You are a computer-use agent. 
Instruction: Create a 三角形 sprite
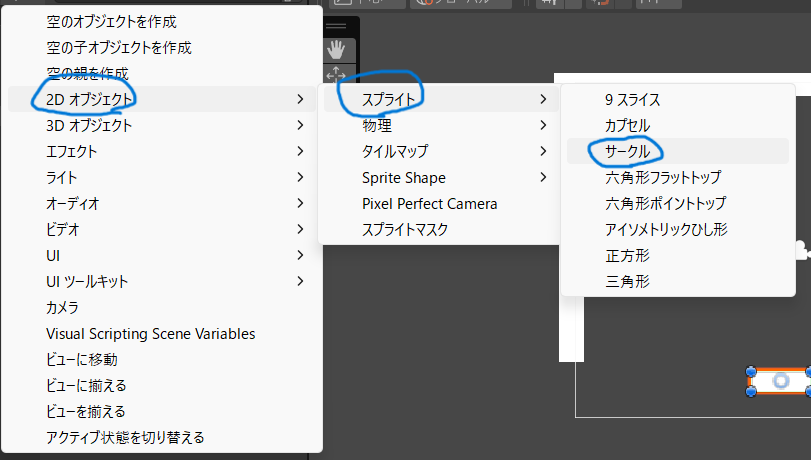tap(627, 281)
